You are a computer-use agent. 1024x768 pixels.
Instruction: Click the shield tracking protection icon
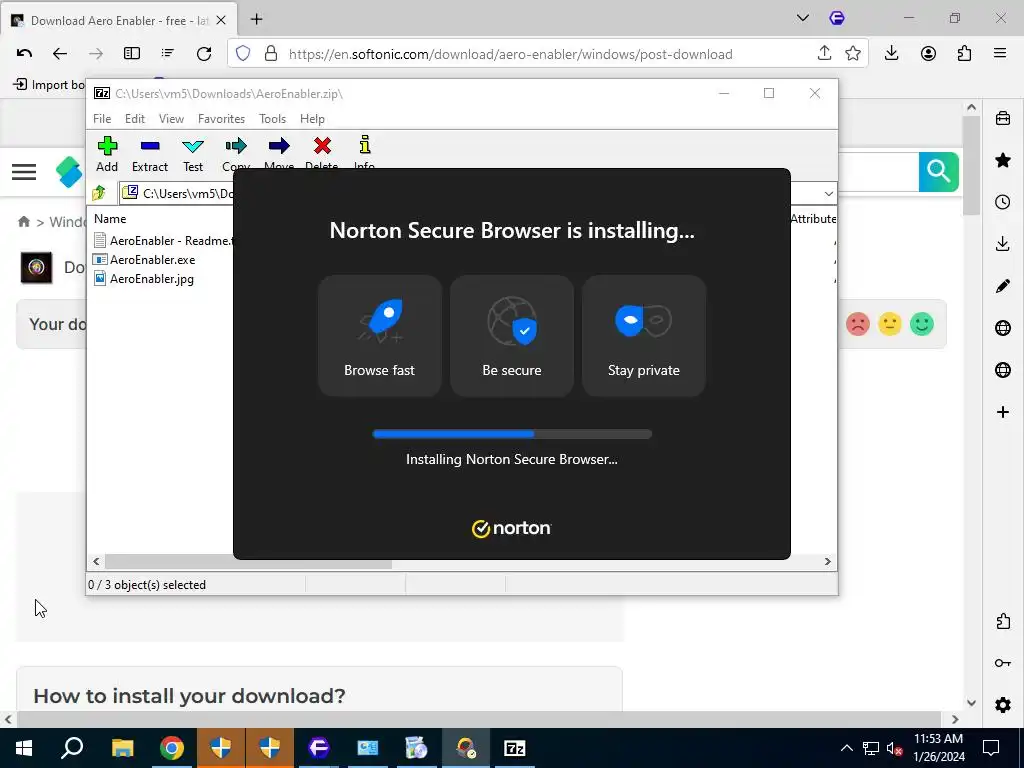pyautogui.click(x=243, y=54)
